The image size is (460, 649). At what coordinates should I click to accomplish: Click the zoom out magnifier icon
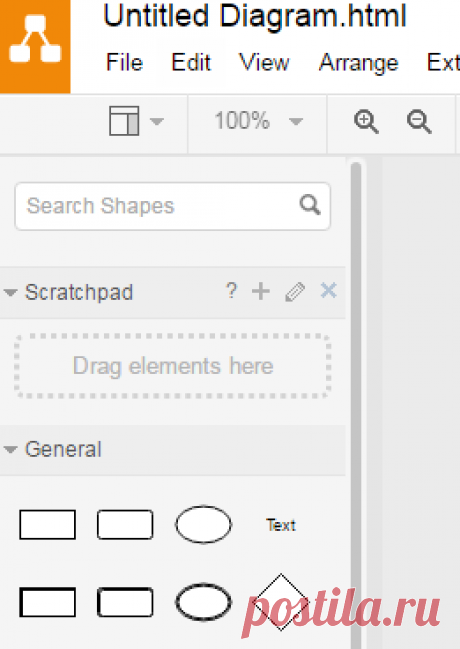[x=419, y=122]
